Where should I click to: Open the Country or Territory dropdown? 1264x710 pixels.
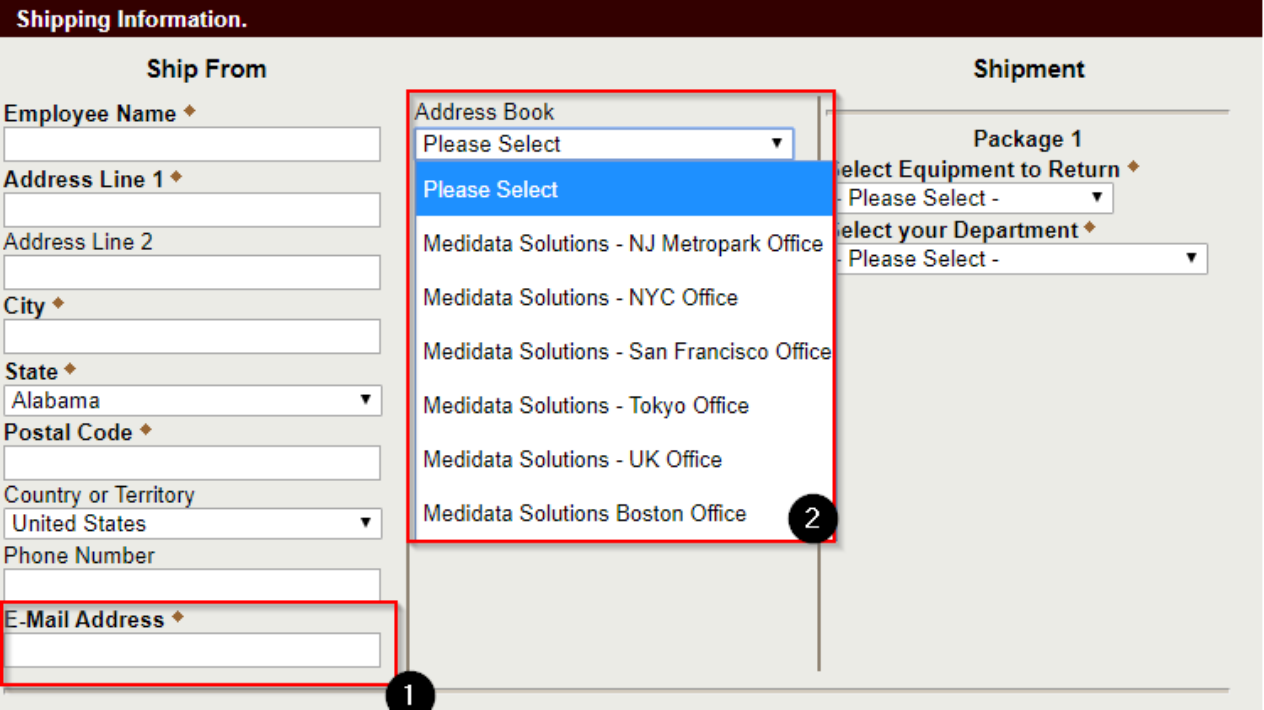[192, 523]
